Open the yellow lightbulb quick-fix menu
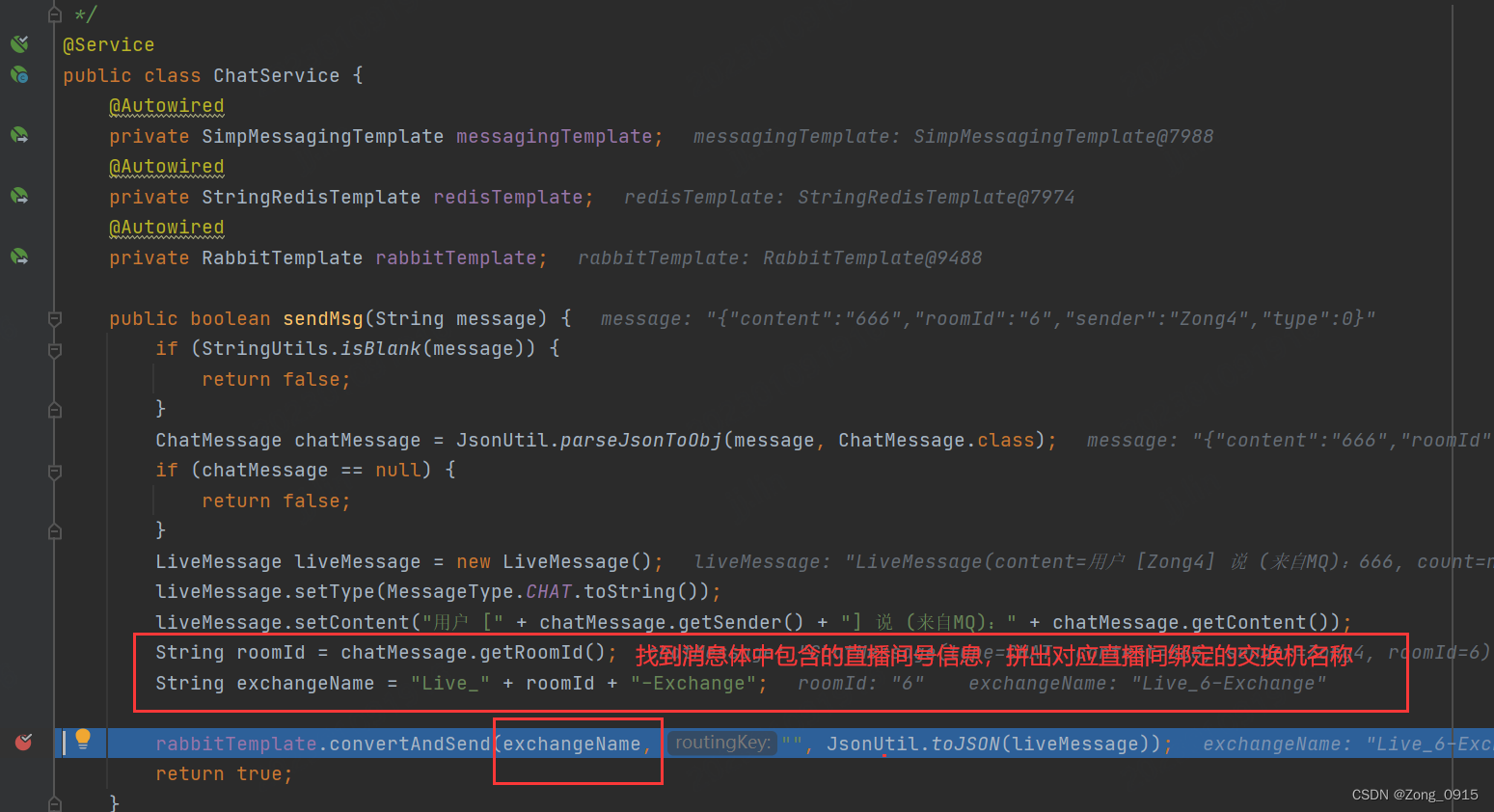Screen dimensions: 1494x812 (83, 739)
